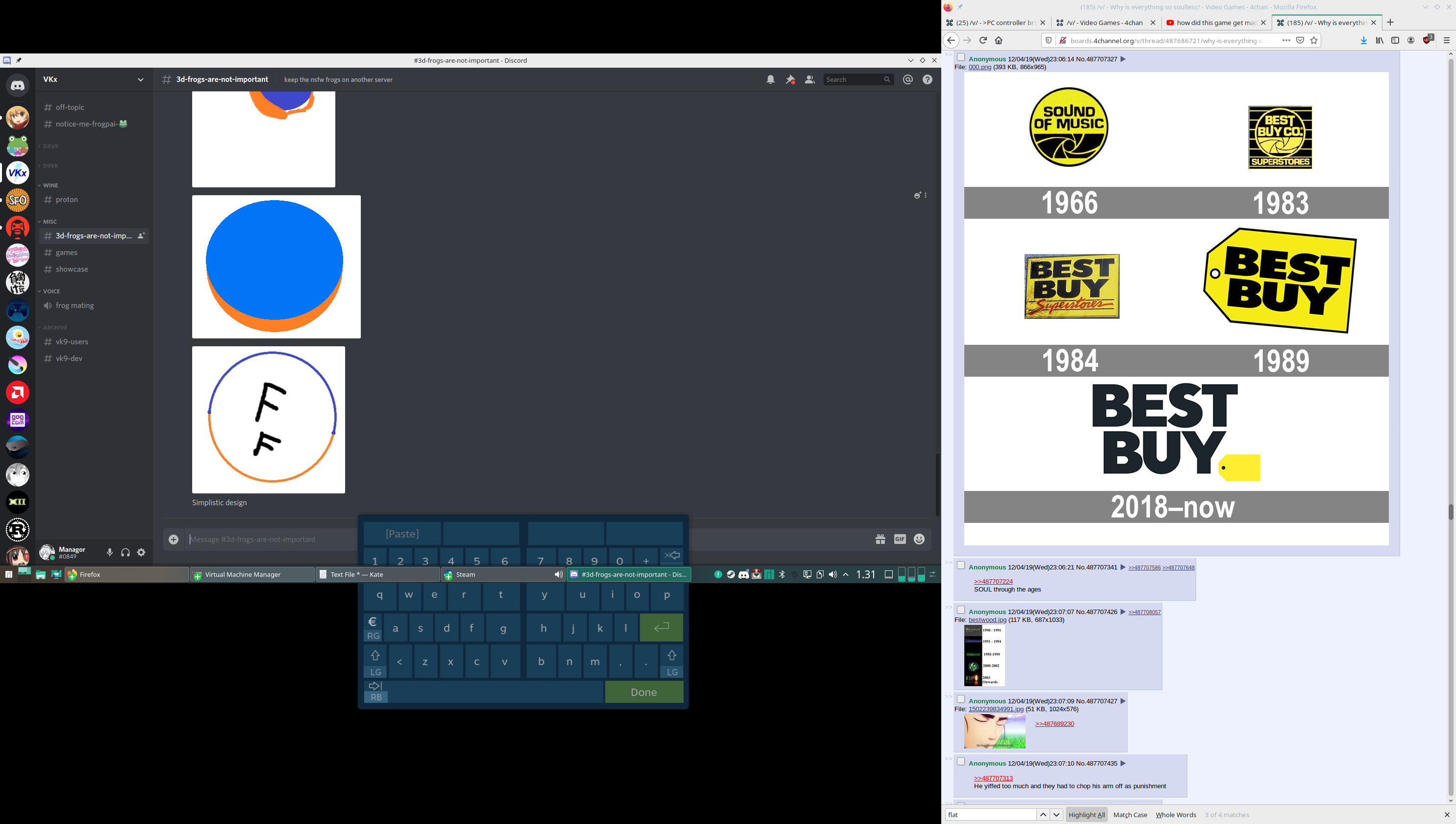Follow the >>487707224 quote link
The image size is (1456, 824).
pyautogui.click(x=993, y=581)
